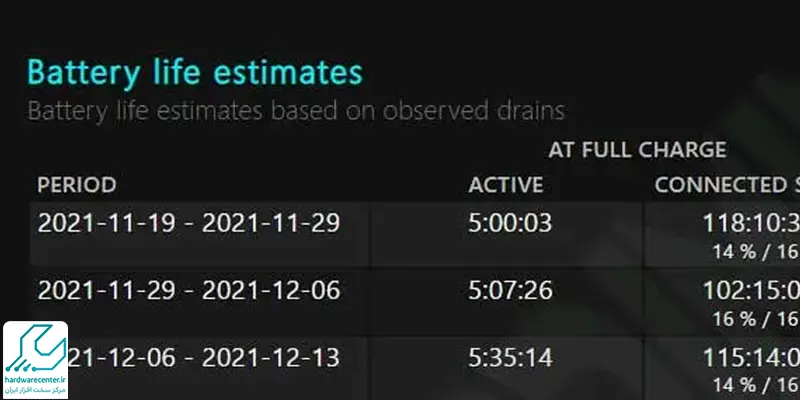Click the ACTIVE column header

click(x=506, y=185)
